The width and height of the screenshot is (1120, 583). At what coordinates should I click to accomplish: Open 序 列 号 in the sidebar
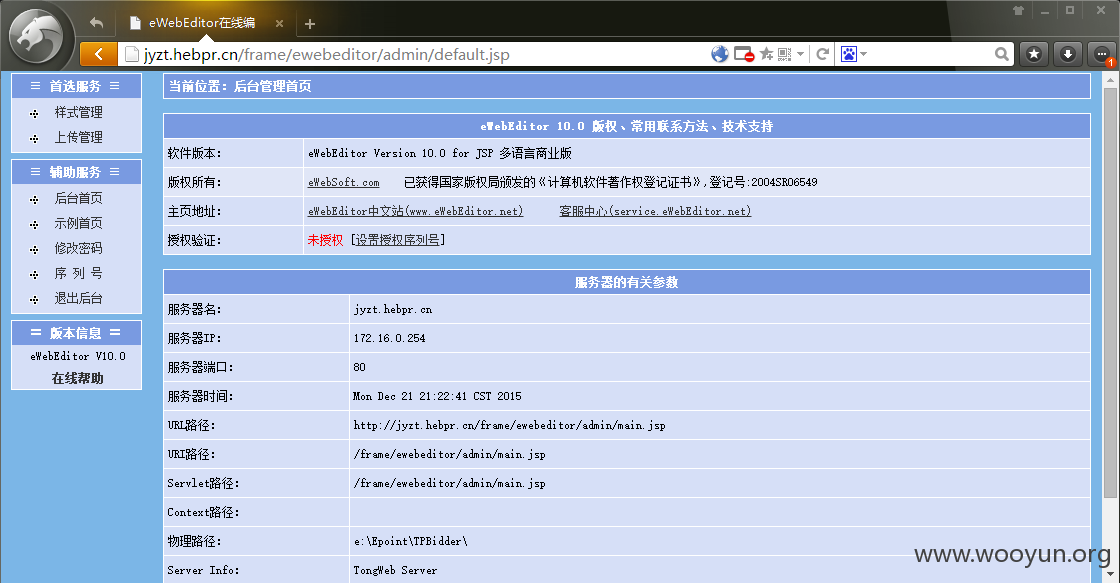point(79,273)
